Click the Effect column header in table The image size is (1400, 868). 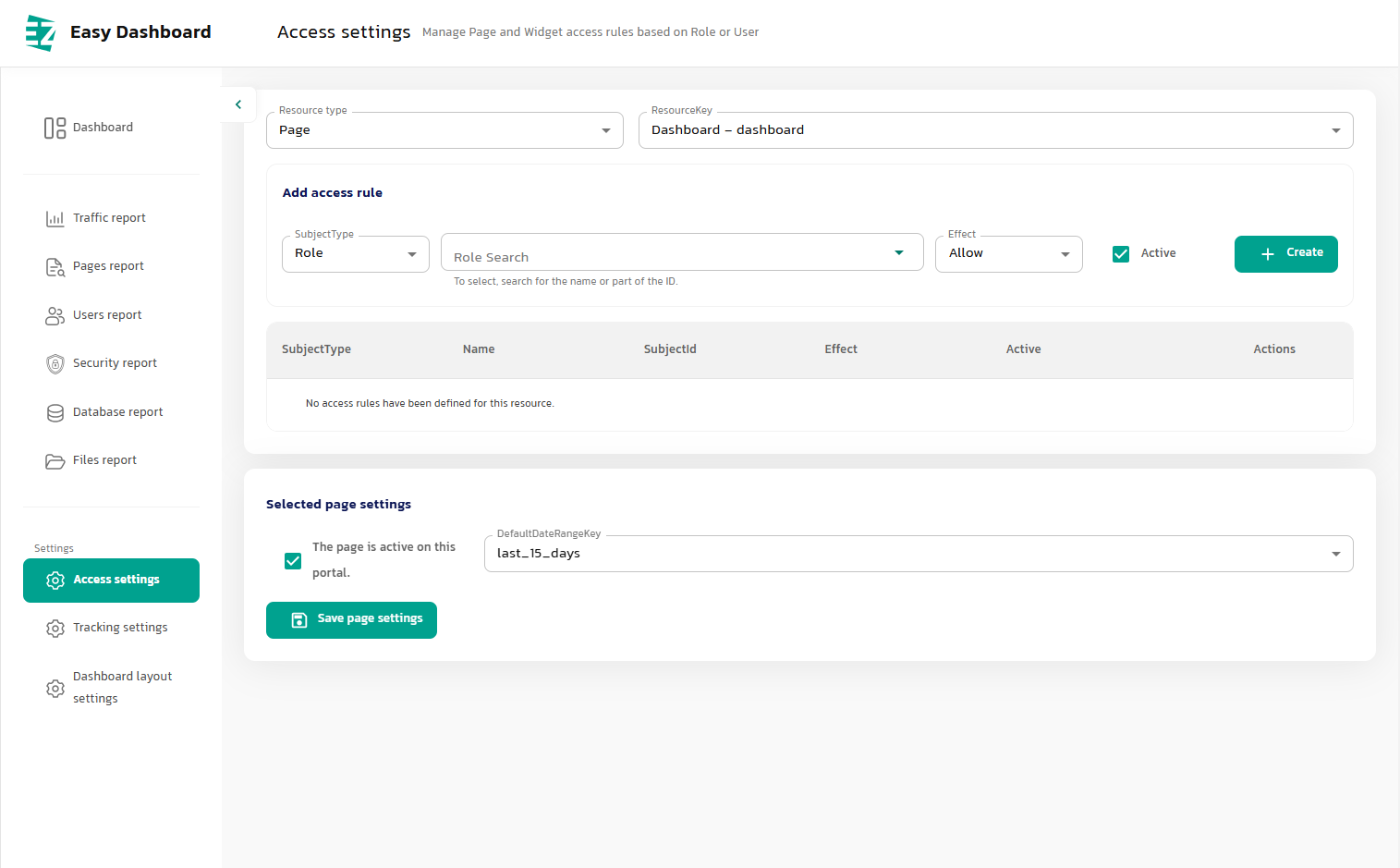coord(841,349)
